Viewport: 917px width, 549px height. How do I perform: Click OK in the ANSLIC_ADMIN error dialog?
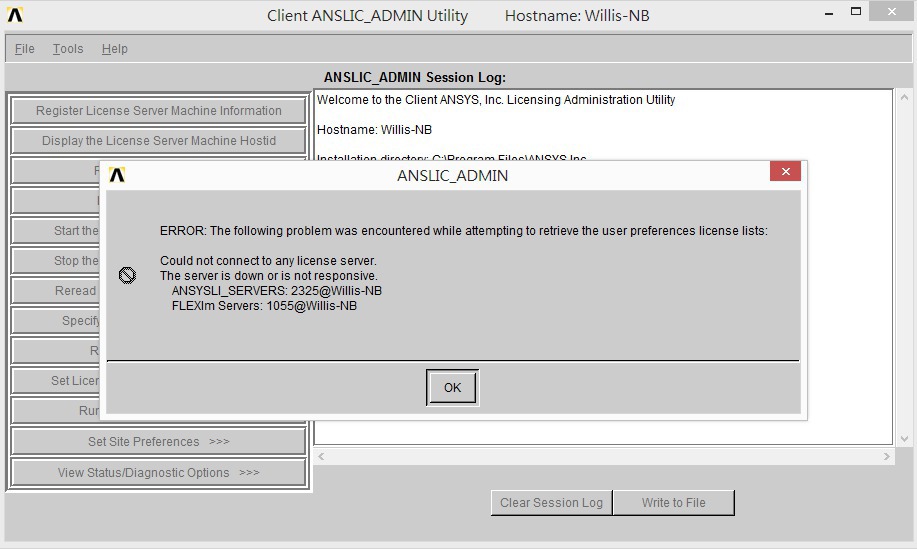coord(452,387)
